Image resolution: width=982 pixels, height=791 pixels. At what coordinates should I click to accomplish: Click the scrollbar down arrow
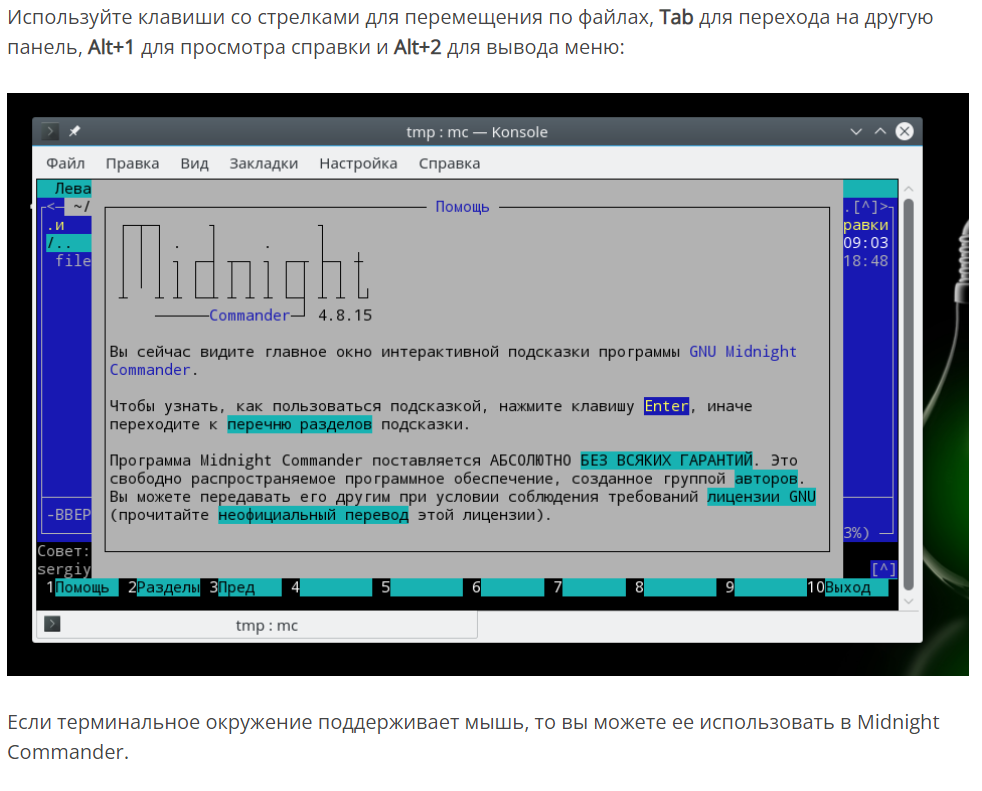click(x=909, y=601)
